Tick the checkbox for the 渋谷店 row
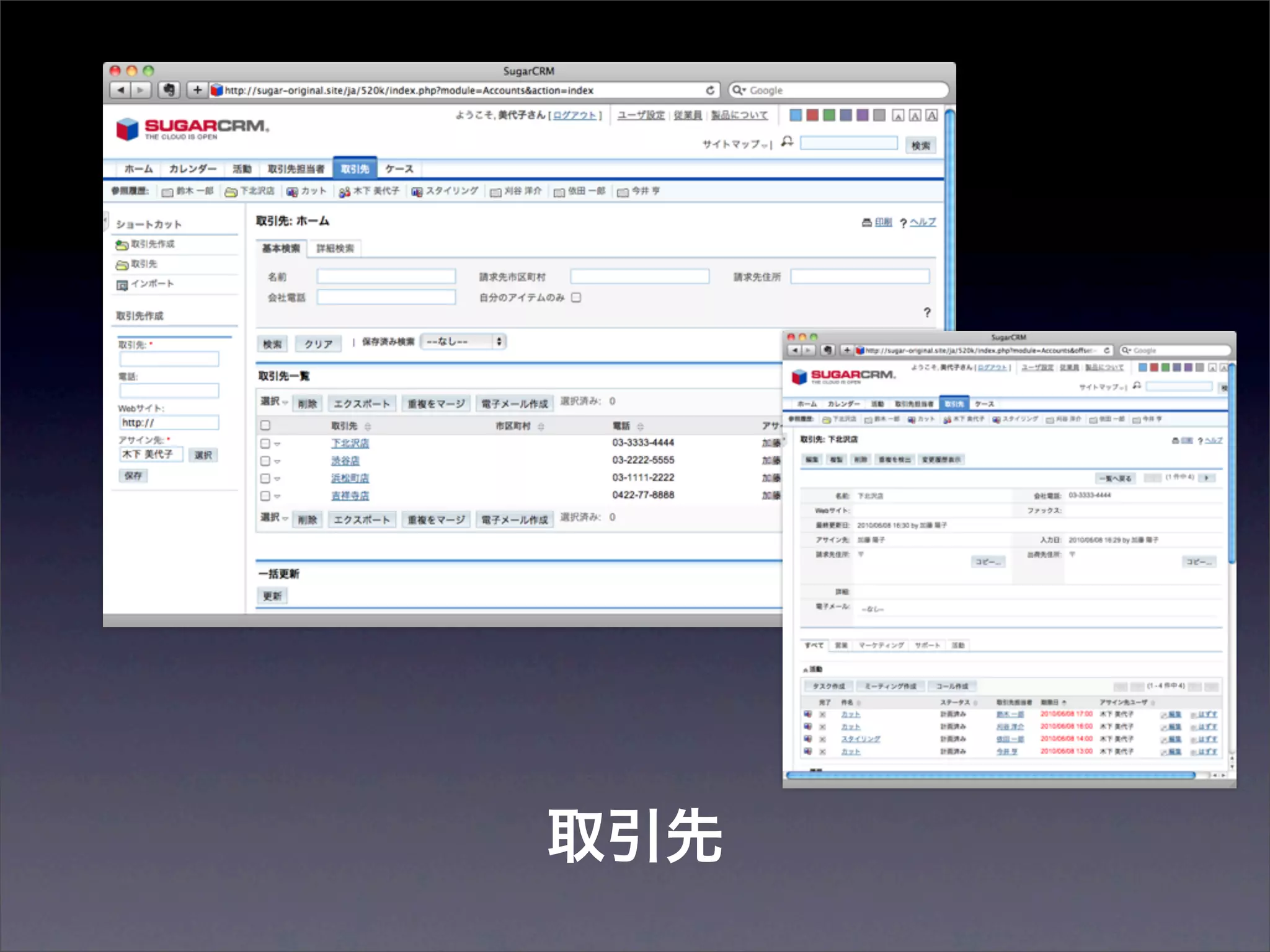This screenshot has height=952, width=1270. [265, 461]
